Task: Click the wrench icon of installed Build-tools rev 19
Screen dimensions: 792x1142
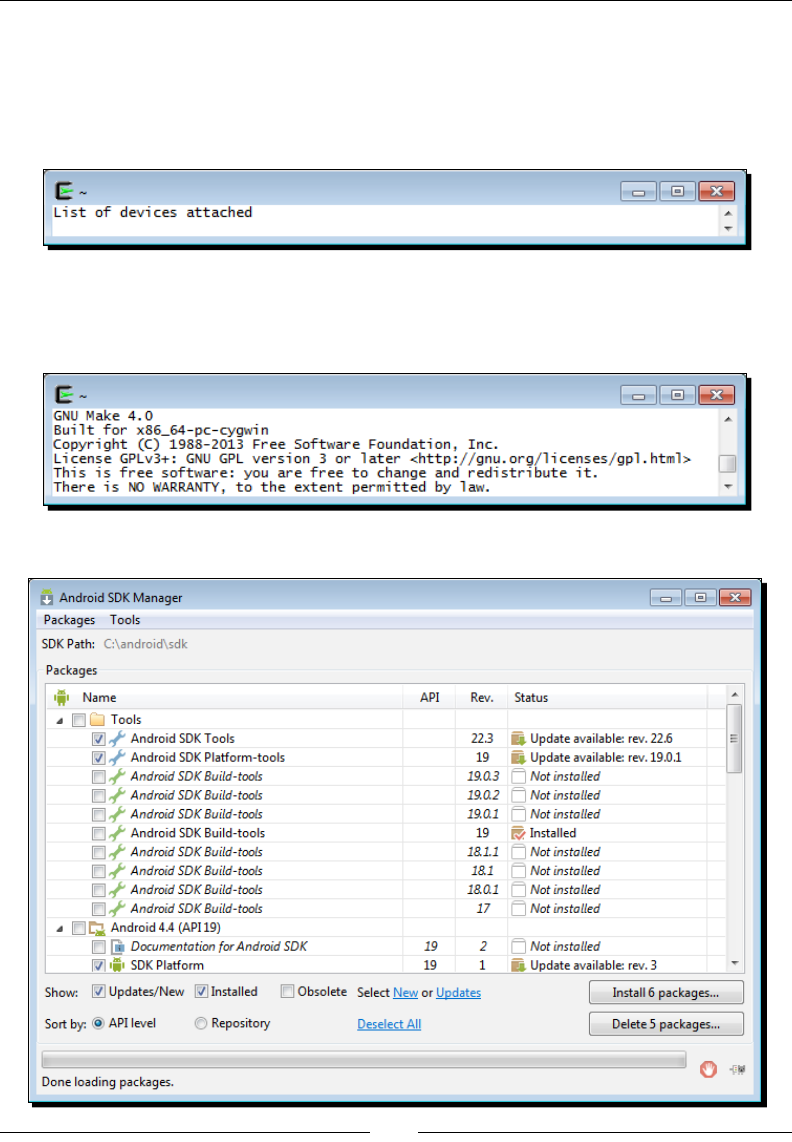Action: (117, 833)
